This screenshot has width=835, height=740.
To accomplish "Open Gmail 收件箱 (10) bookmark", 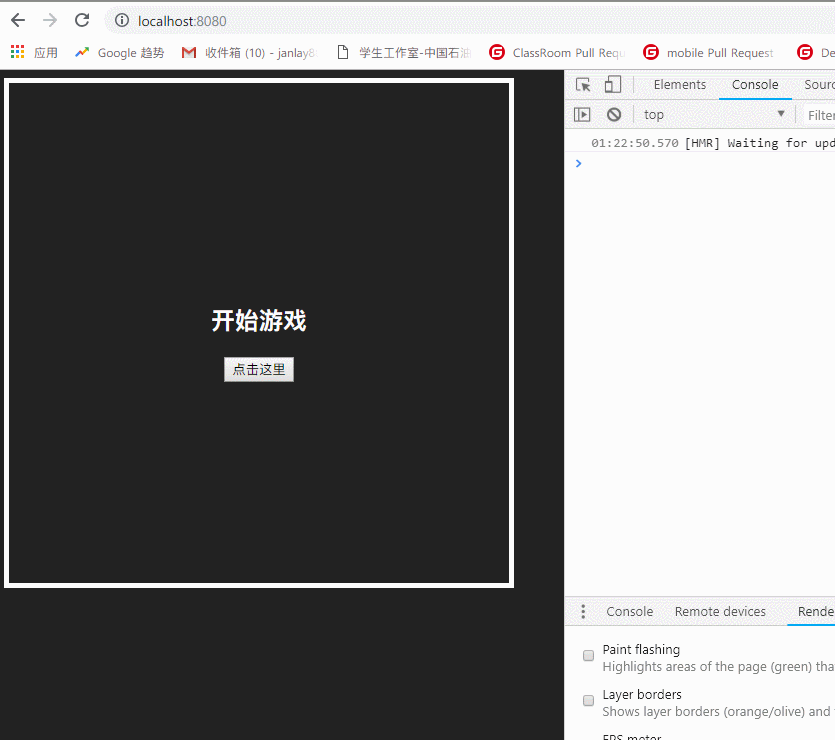I will point(249,52).
